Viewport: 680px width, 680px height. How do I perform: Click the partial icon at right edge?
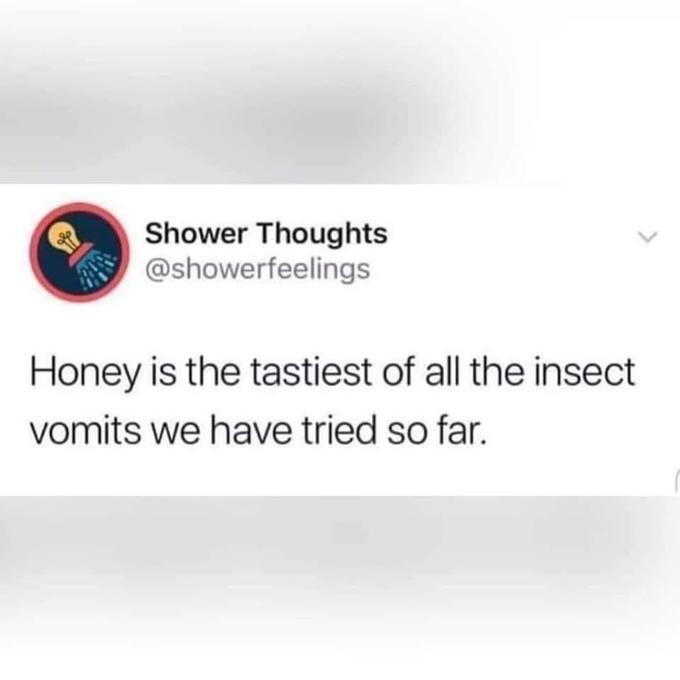click(x=677, y=480)
